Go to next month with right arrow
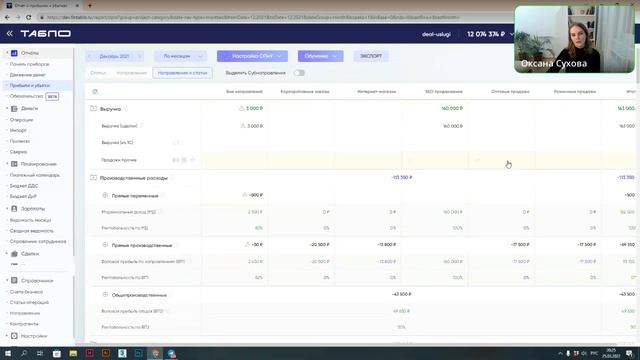 point(139,56)
